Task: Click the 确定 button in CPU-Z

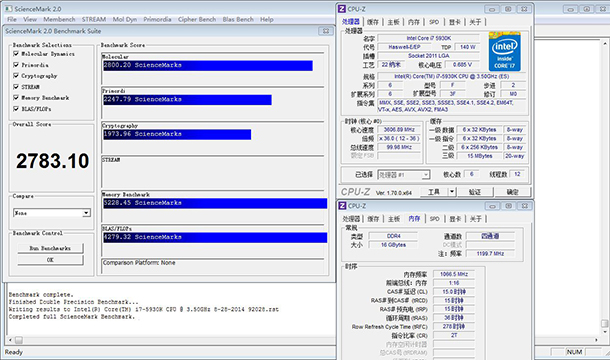Action: [512, 191]
